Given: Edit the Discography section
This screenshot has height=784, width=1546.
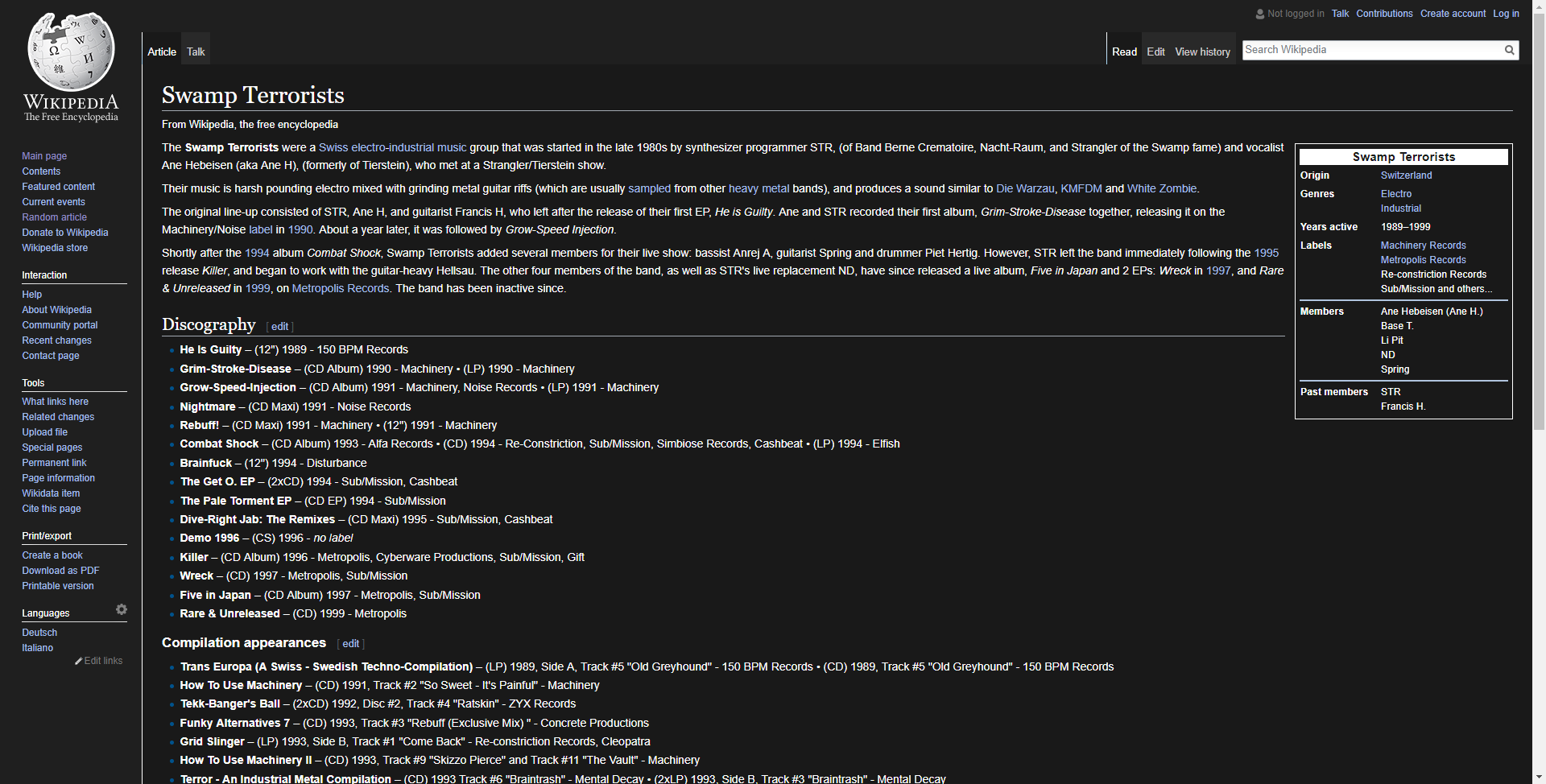Looking at the screenshot, I should (x=279, y=327).
